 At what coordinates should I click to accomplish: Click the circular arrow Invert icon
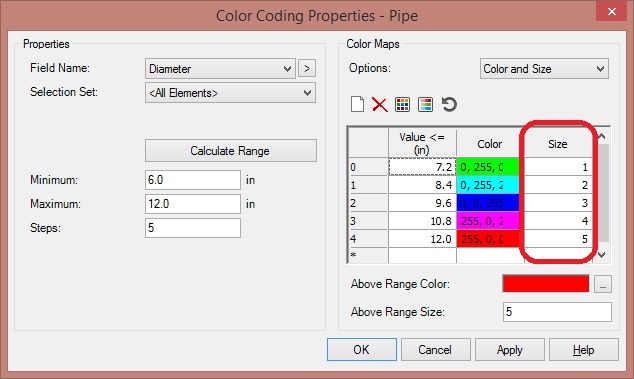(x=449, y=104)
